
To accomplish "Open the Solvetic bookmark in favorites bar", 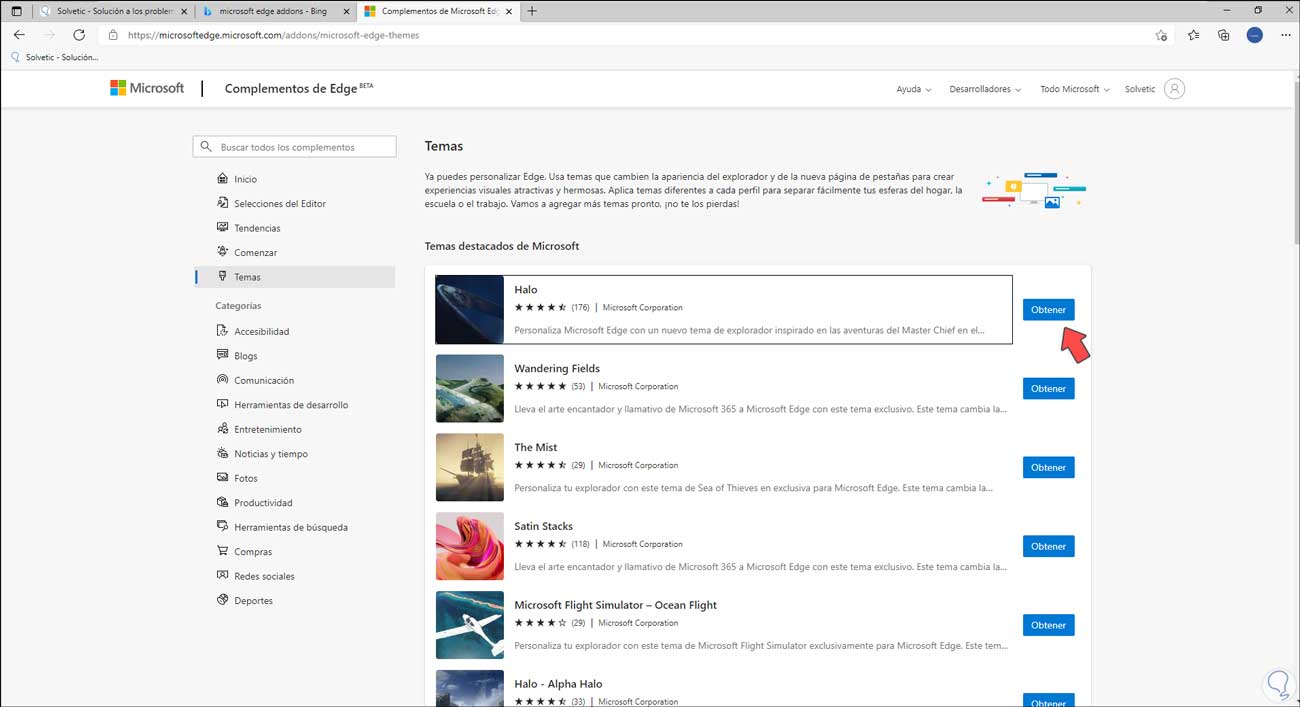I will tap(55, 57).
